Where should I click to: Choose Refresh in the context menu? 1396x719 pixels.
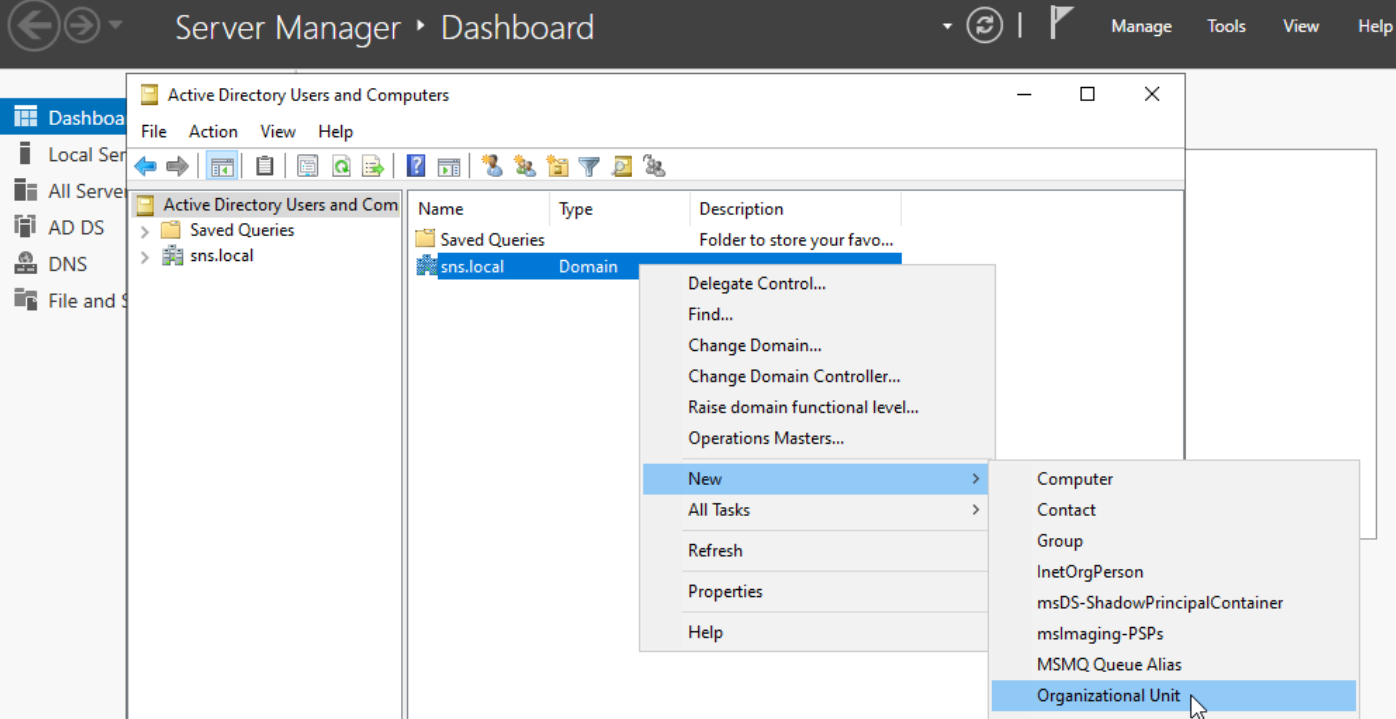pos(817,550)
